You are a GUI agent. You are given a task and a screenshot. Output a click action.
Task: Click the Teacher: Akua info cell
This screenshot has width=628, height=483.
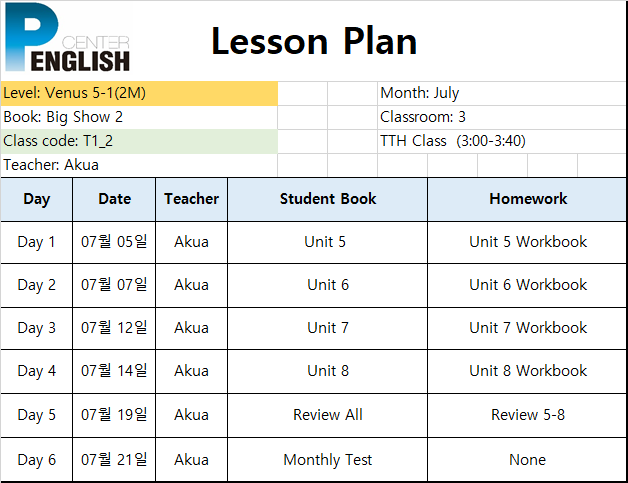click(x=139, y=165)
